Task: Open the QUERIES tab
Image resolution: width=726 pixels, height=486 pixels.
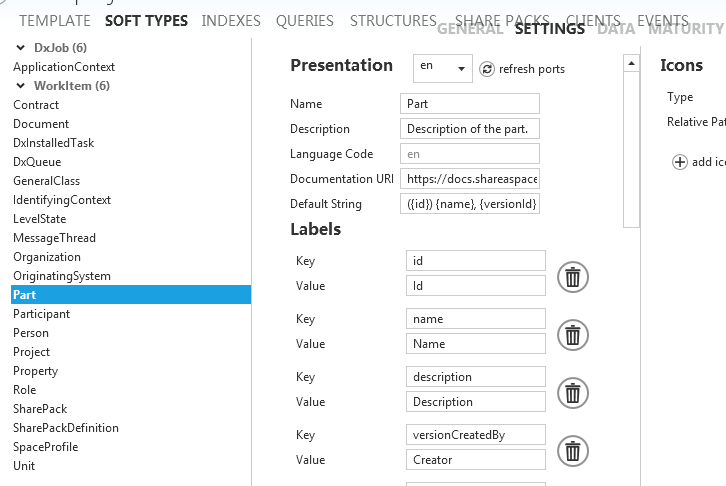Action: click(305, 21)
